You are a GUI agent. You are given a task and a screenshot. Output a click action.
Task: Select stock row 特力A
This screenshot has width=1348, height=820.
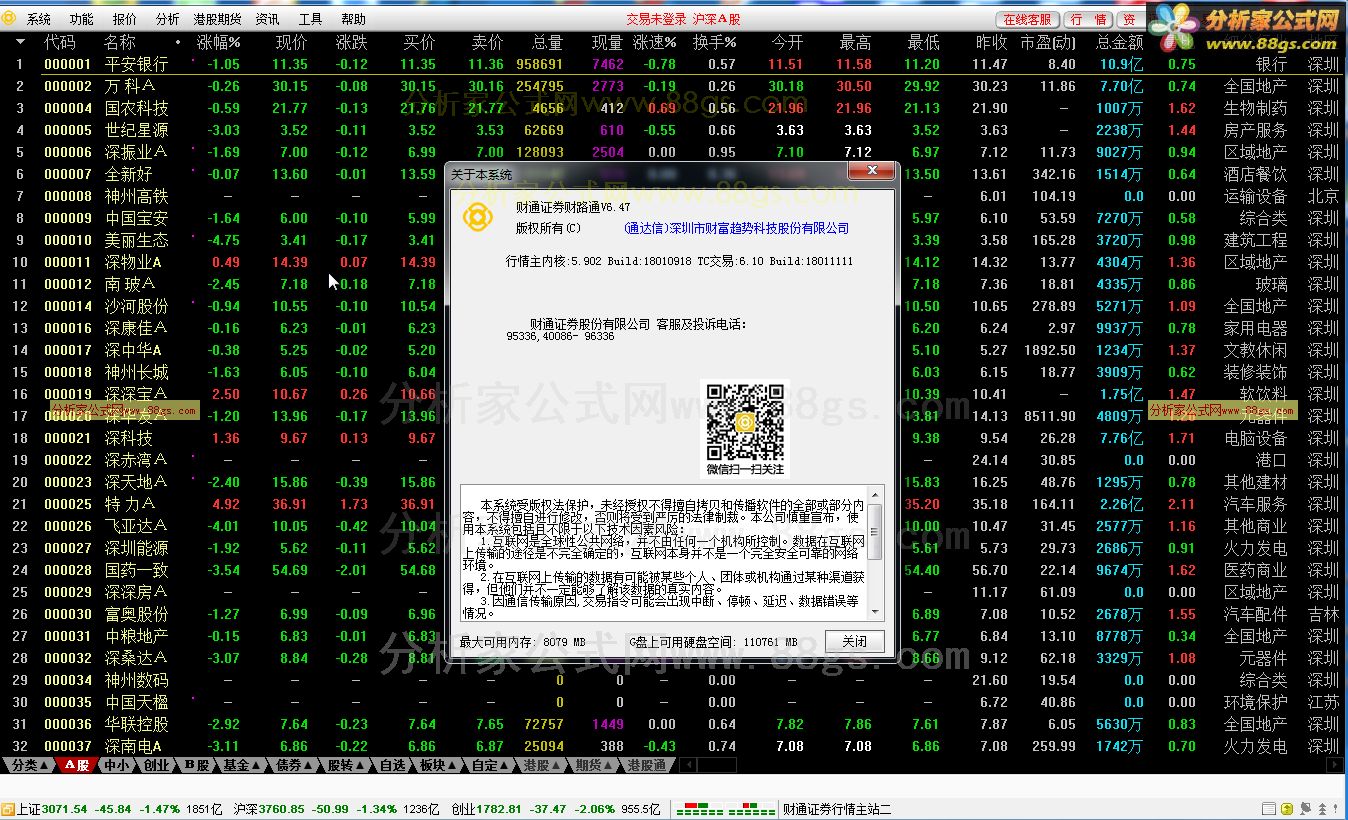[674, 504]
